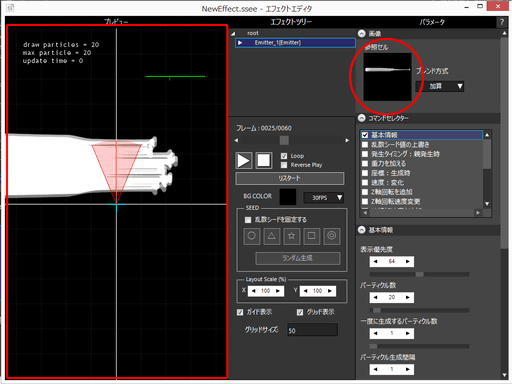Click the frame timeline slider thumb

[x=284, y=140]
